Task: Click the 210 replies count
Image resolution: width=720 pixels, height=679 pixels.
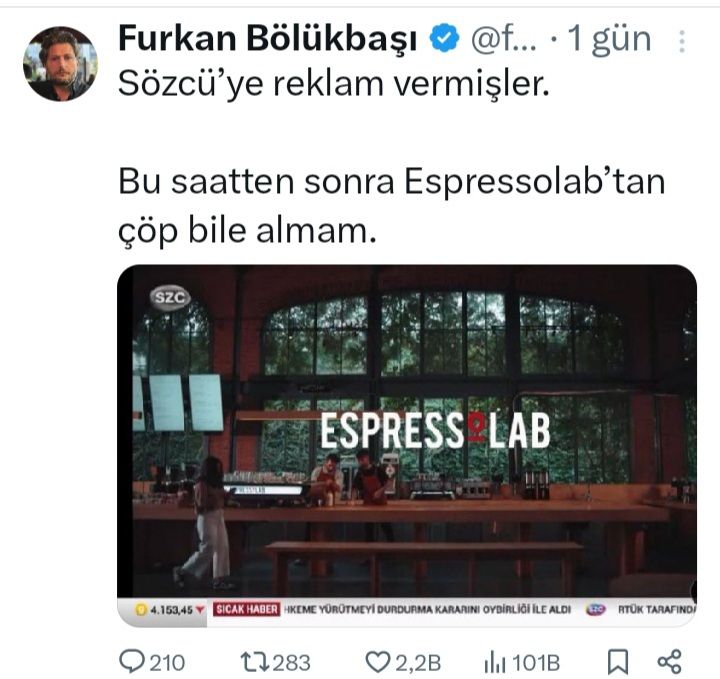Action: pos(167,663)
